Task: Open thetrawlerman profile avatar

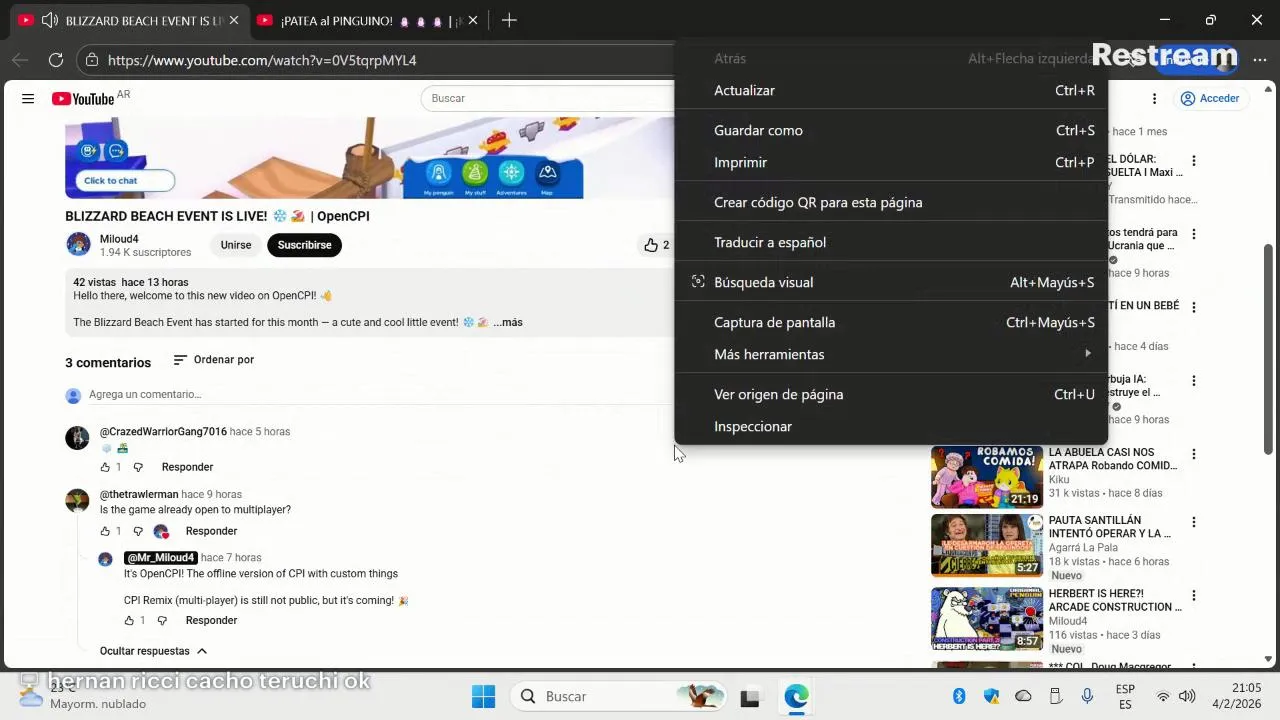Action: 77,501
